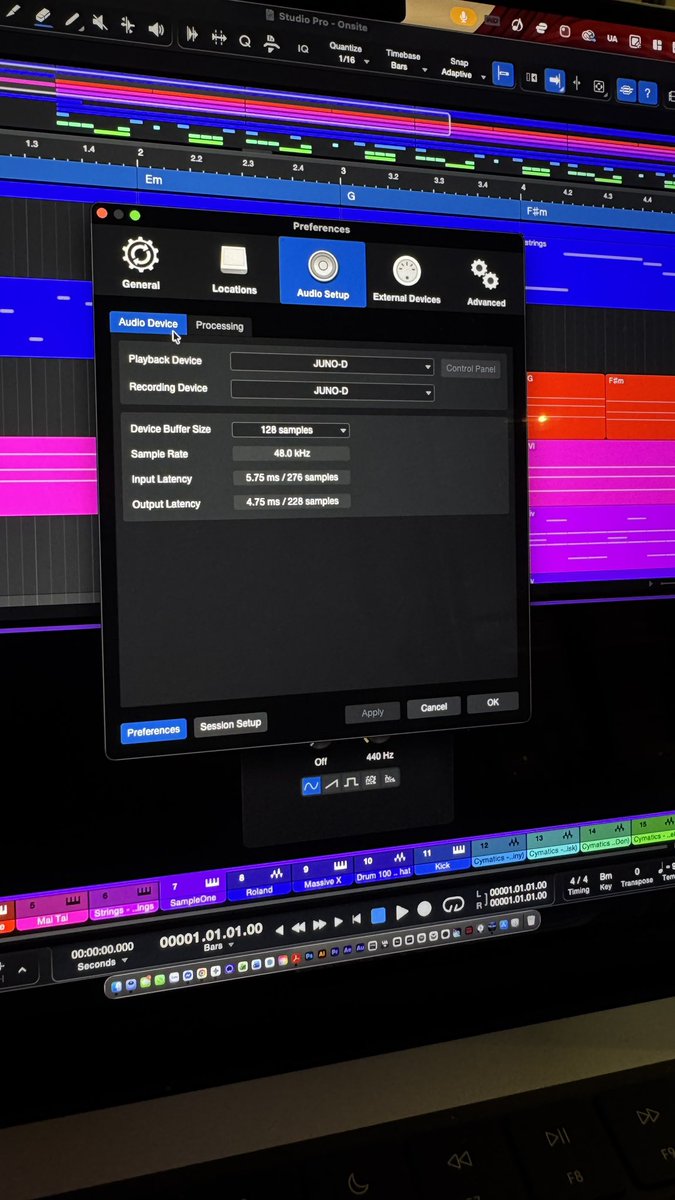The width and height of the screenshot is (675, 1200).
Task: Click the Play button in transport
Action: [x=402, y=912]
